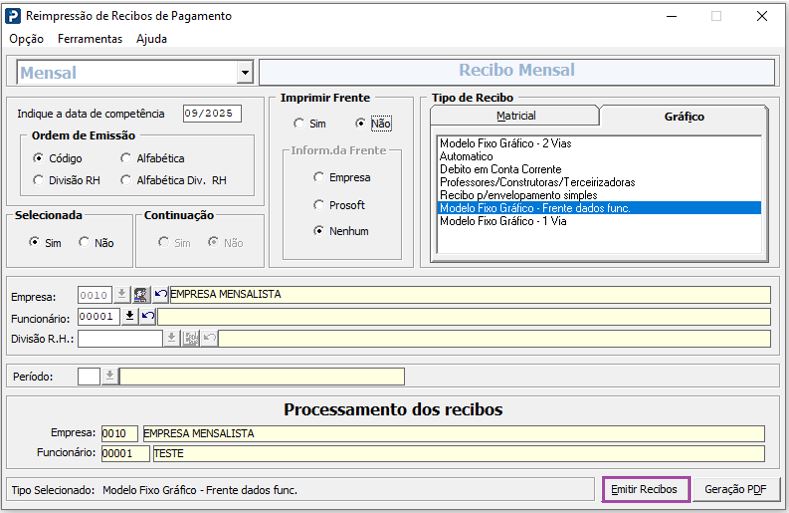Choose Não in the Selecionada group
Viewport: 789px width, 513px height.
(84, 243)
